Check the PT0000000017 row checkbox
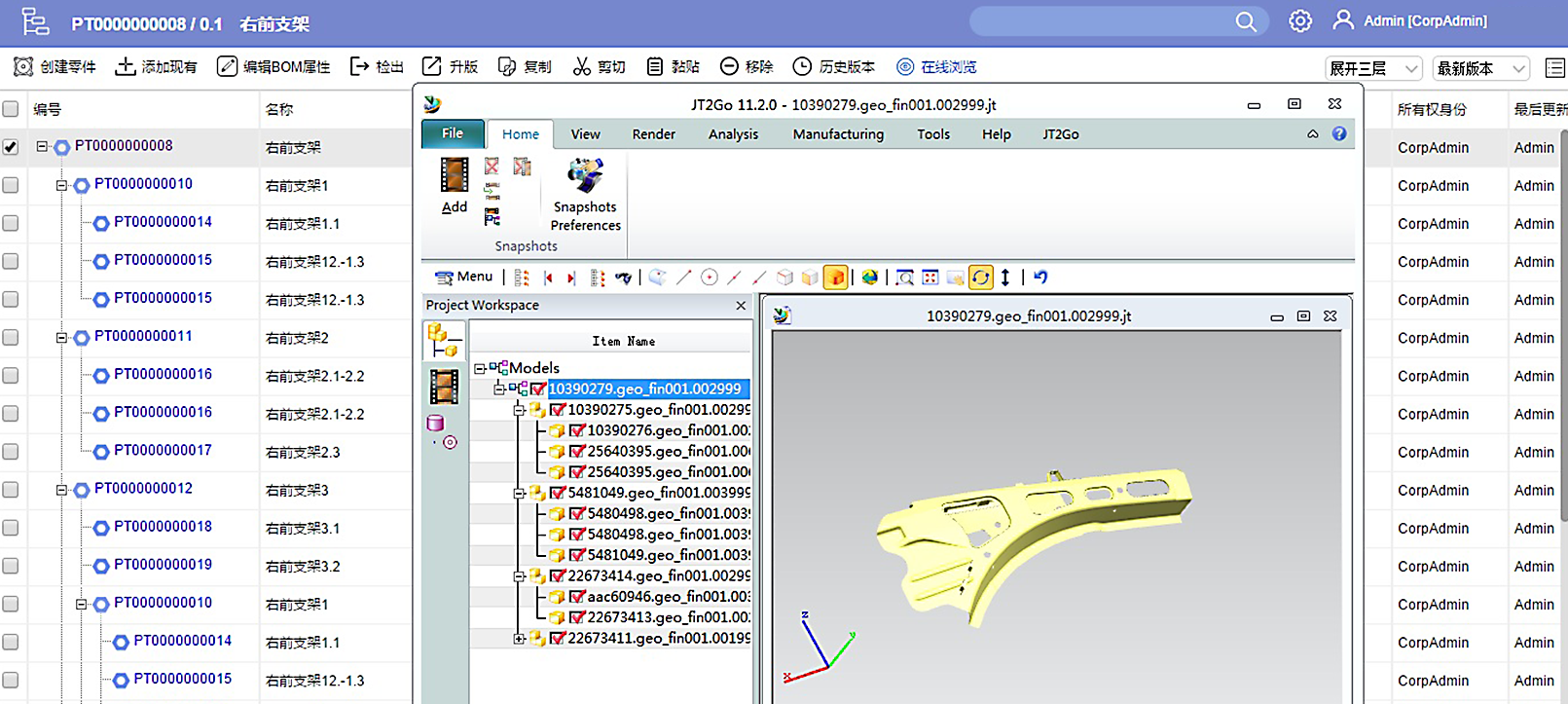Viewport: 1568px width, 704px height. (x=11, y=452)
